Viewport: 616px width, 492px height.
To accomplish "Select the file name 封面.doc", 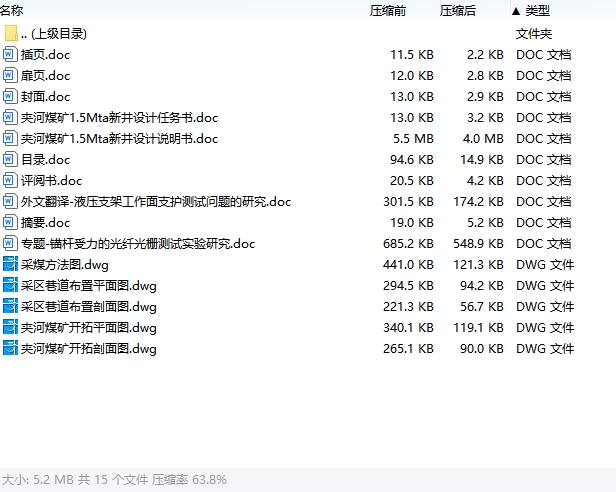I will click(x=46, y=97).
